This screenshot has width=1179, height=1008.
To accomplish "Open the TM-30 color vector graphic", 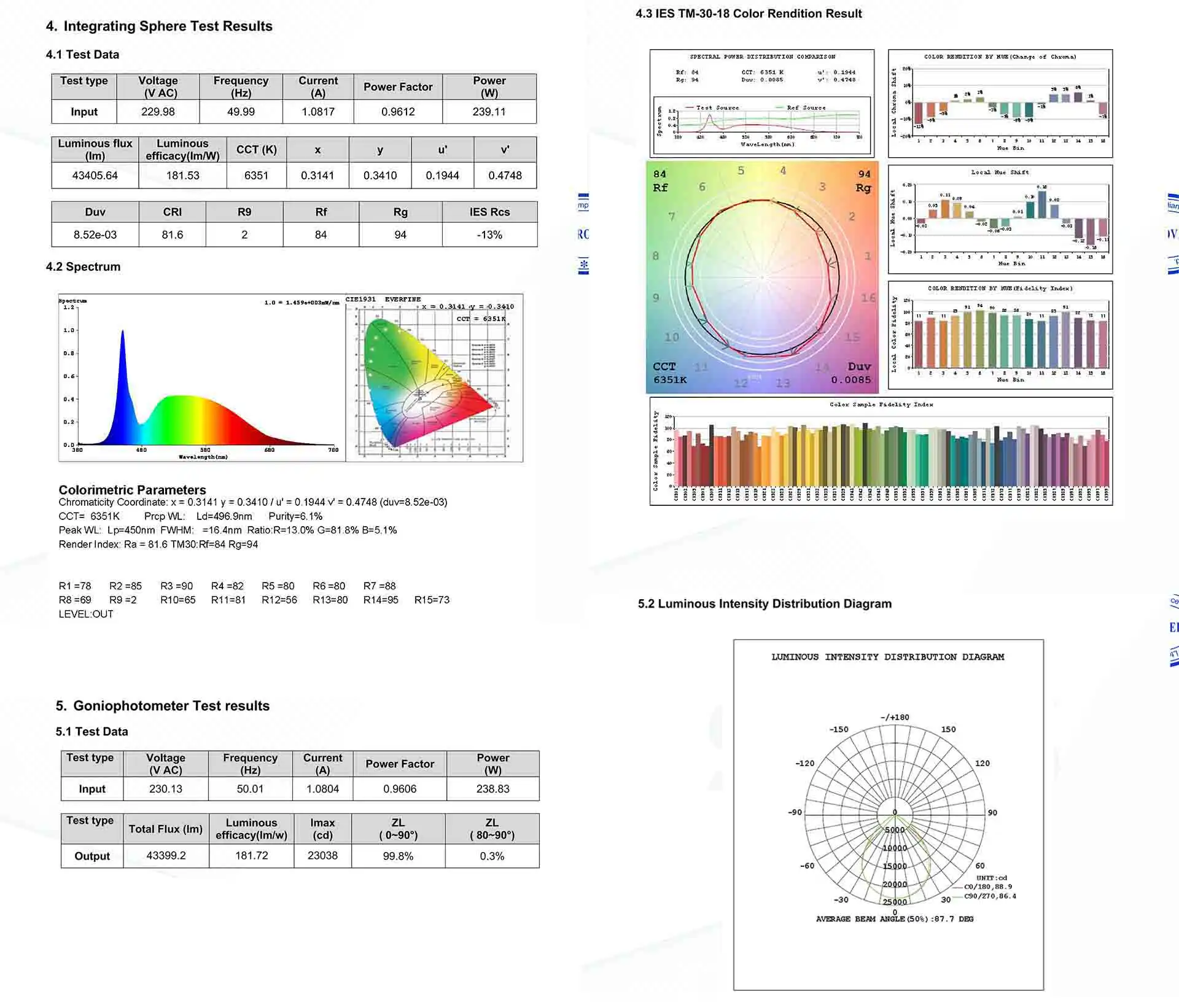I will point(762,277).
